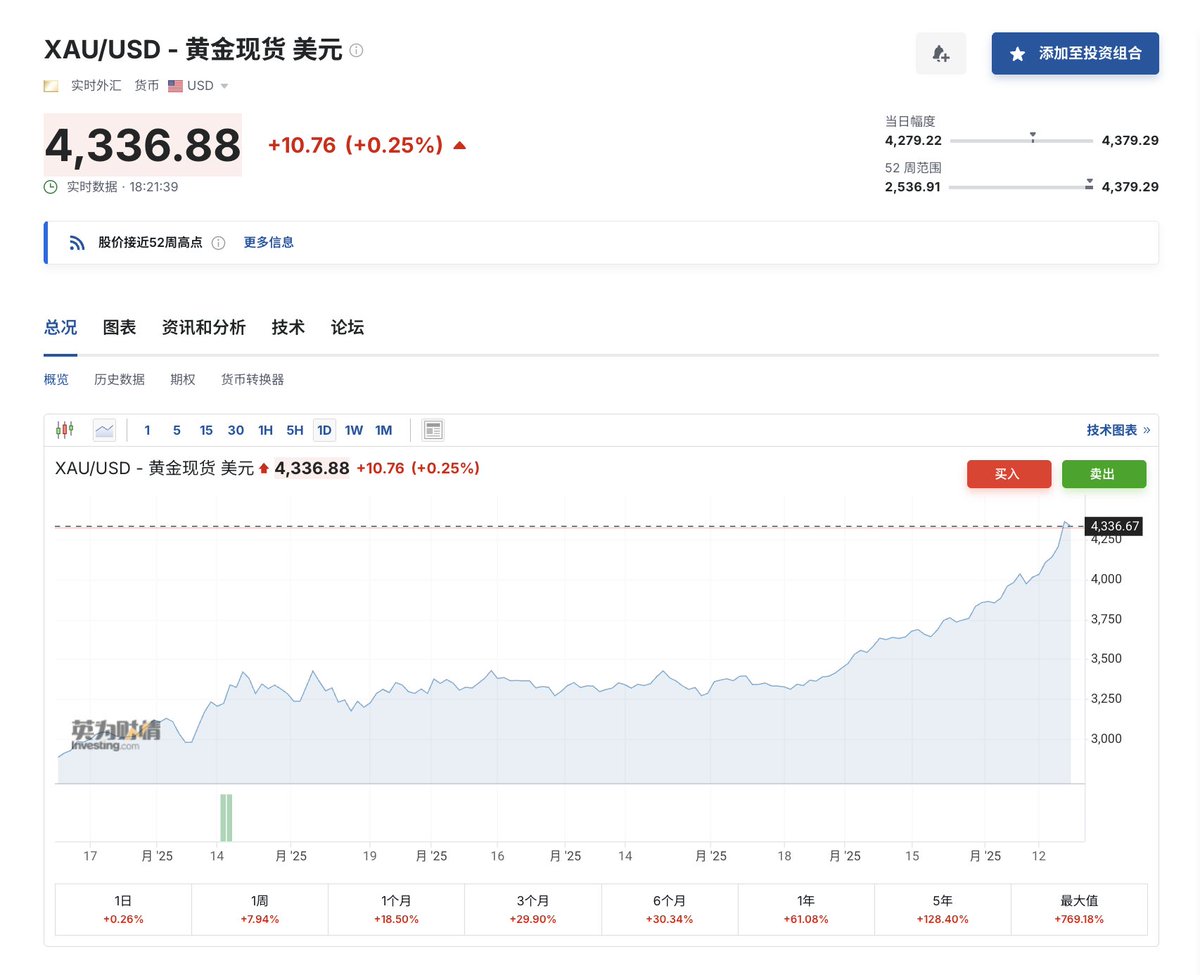This screenshot has height=975, width=1200.
Task: Click the 添加至投资组合 button
Action: (x=1075, y=54)
